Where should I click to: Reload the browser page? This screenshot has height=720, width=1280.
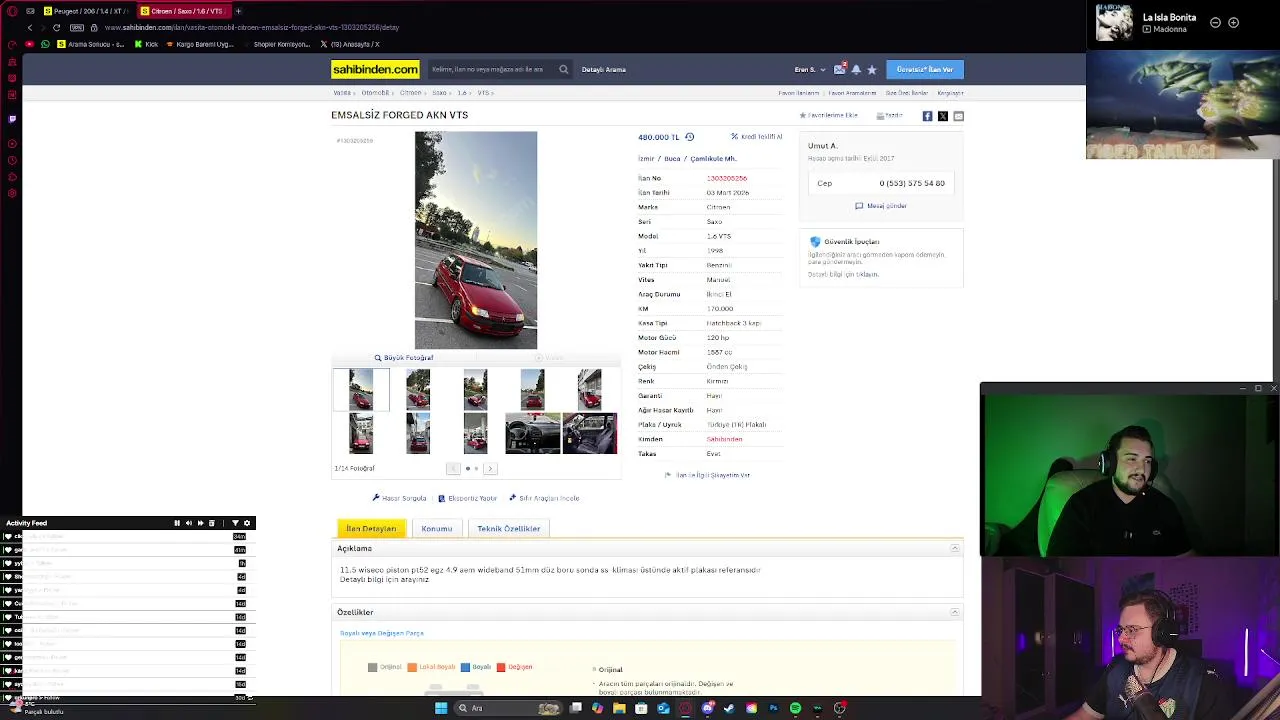click(x=56, y=27)
